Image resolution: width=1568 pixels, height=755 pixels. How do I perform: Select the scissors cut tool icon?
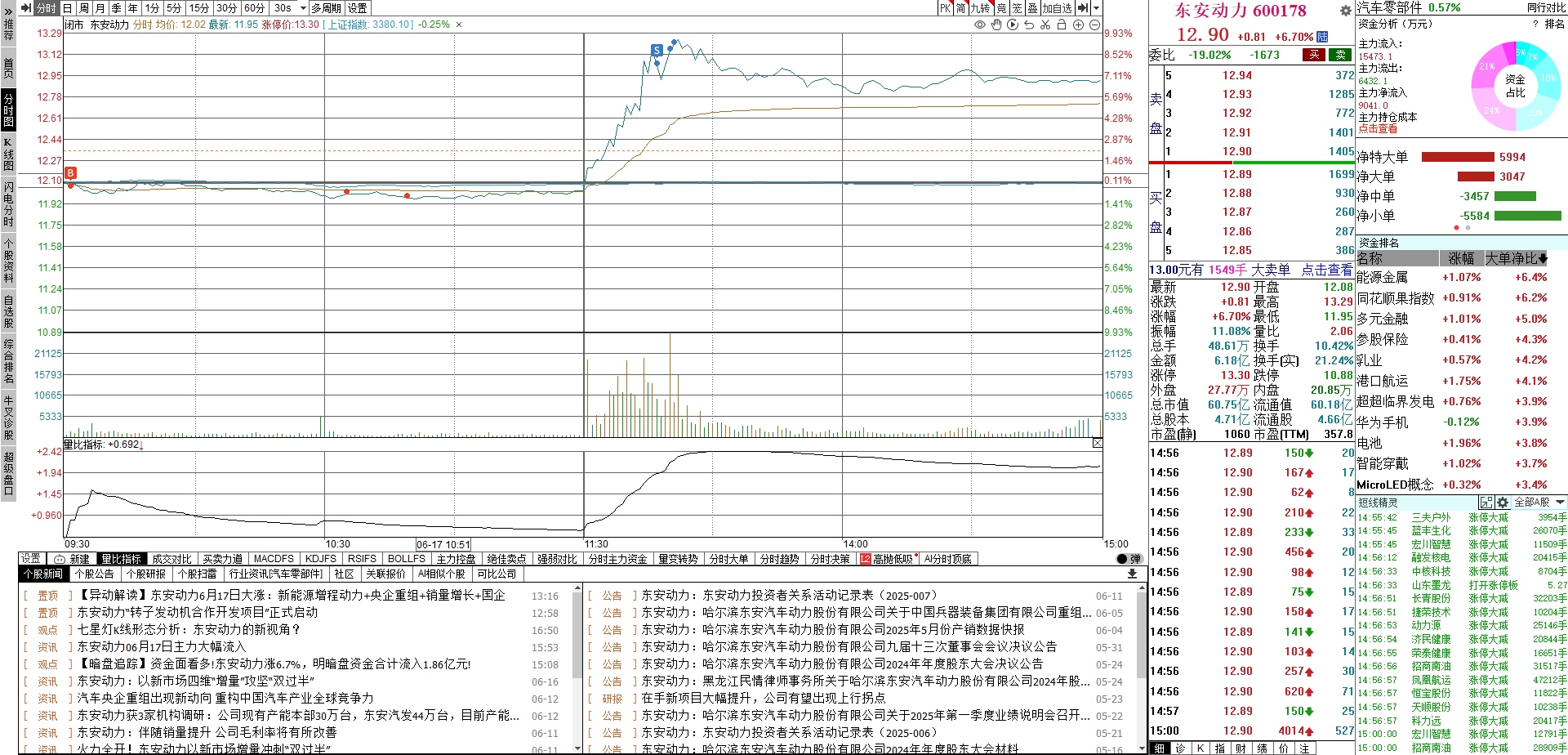click(1045, 25)
